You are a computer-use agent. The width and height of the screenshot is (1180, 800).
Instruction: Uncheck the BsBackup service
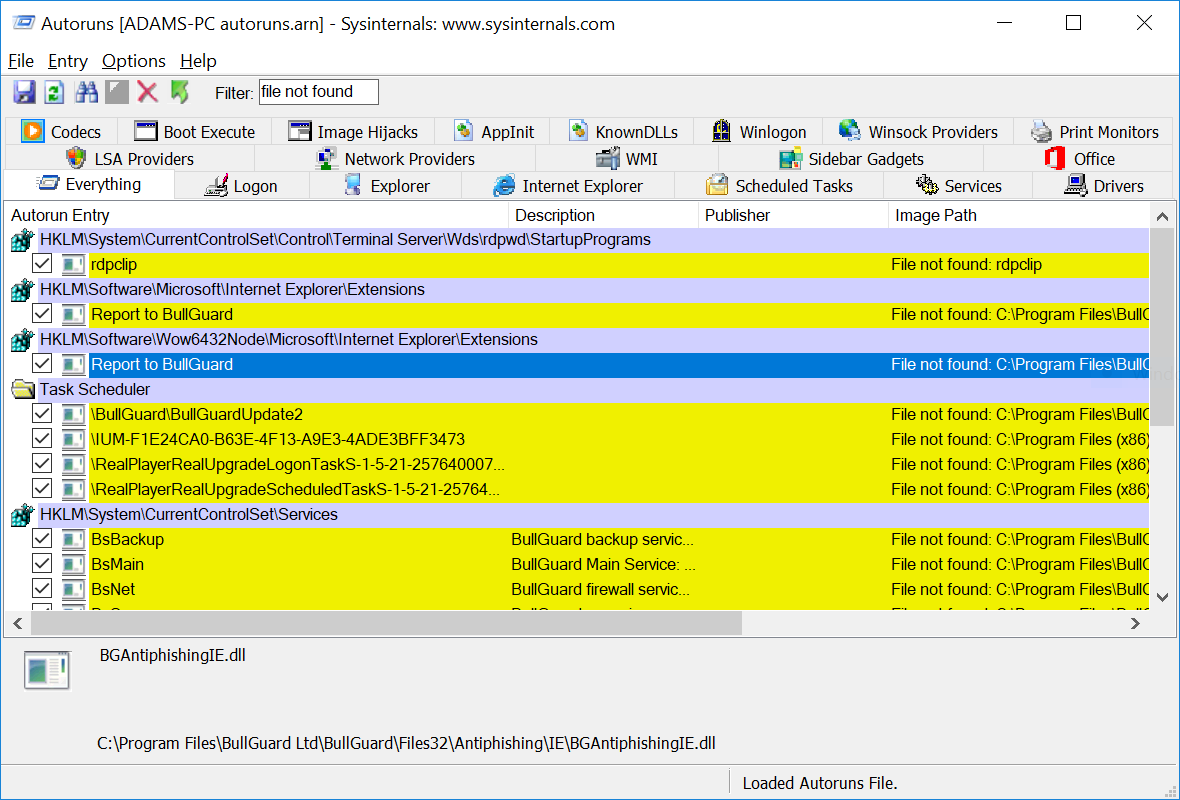click(42, 539)
